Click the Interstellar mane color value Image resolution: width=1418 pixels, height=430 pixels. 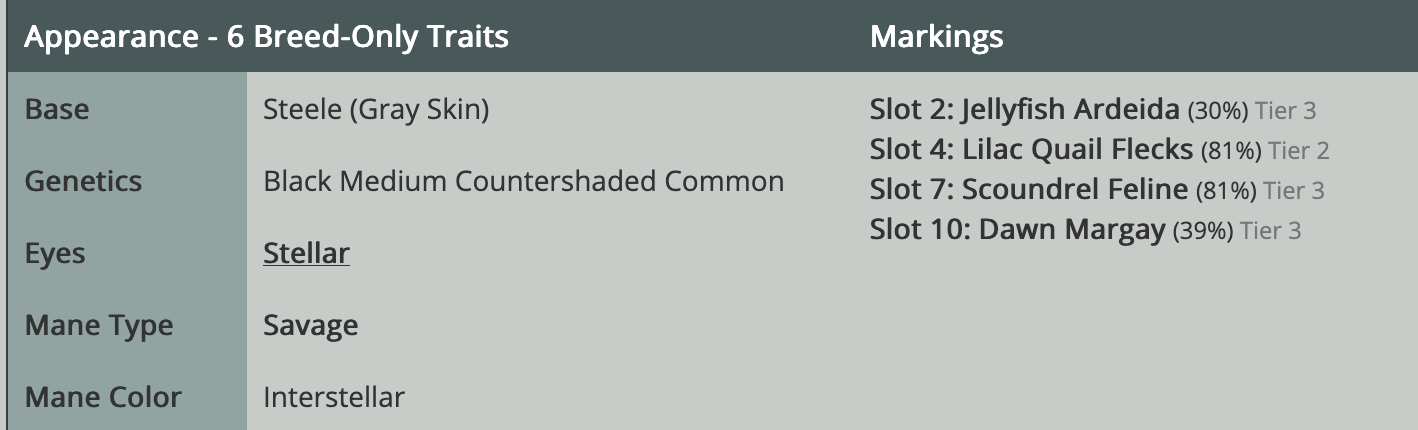tap(334, 397)
